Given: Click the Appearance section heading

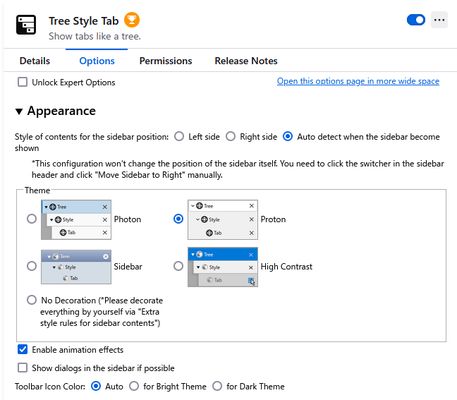Looking at the screenshot, I should (61, 111).
